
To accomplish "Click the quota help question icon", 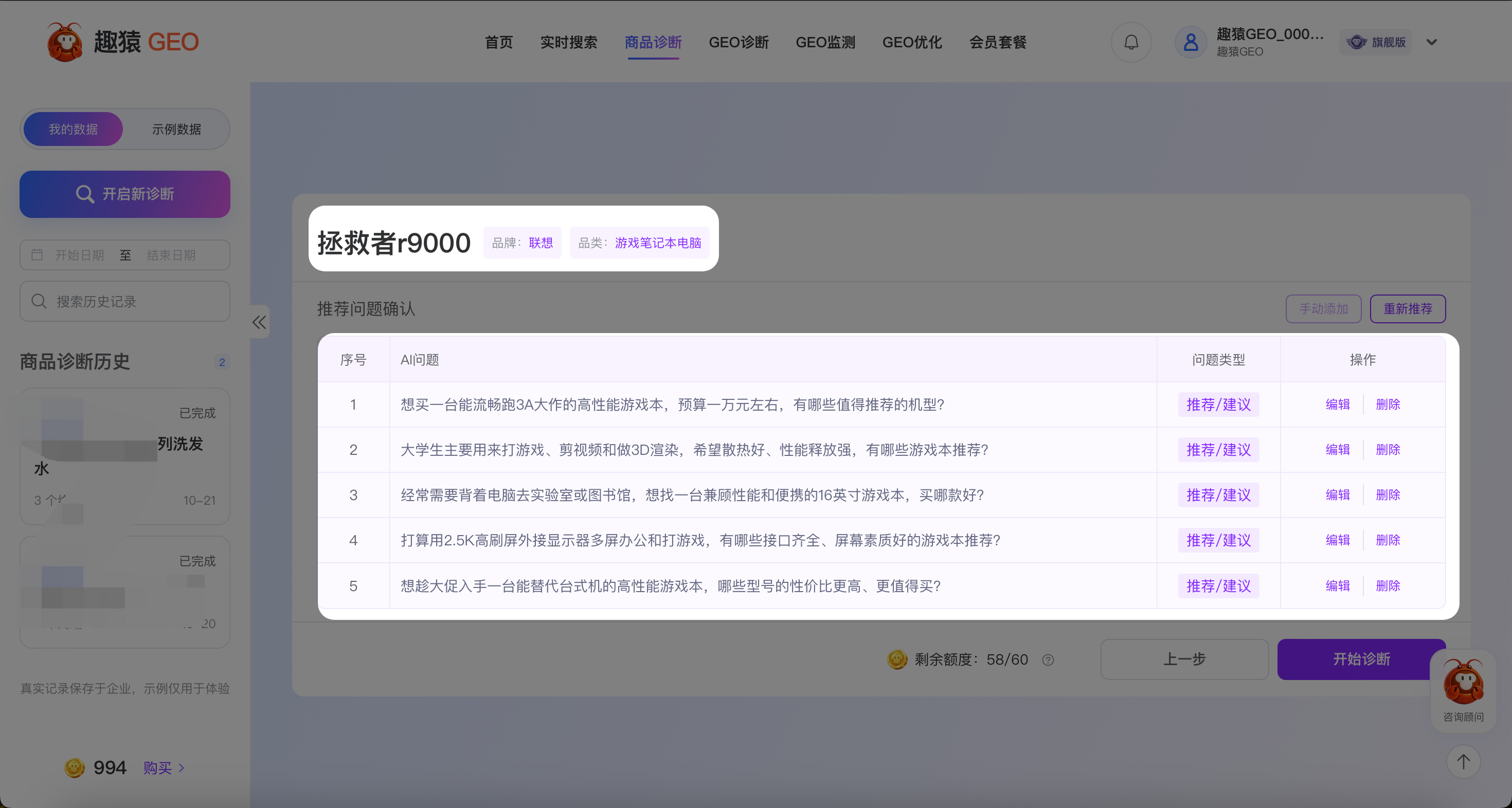I will click(x=1048, y=660).
